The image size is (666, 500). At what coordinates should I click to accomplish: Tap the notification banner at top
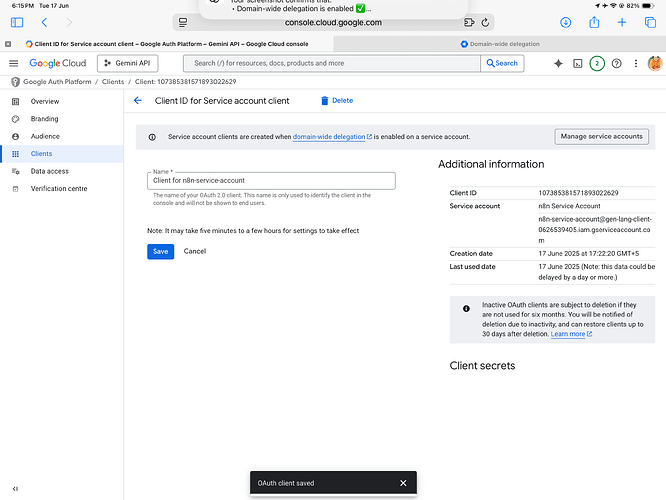click(x=333, y=8)
